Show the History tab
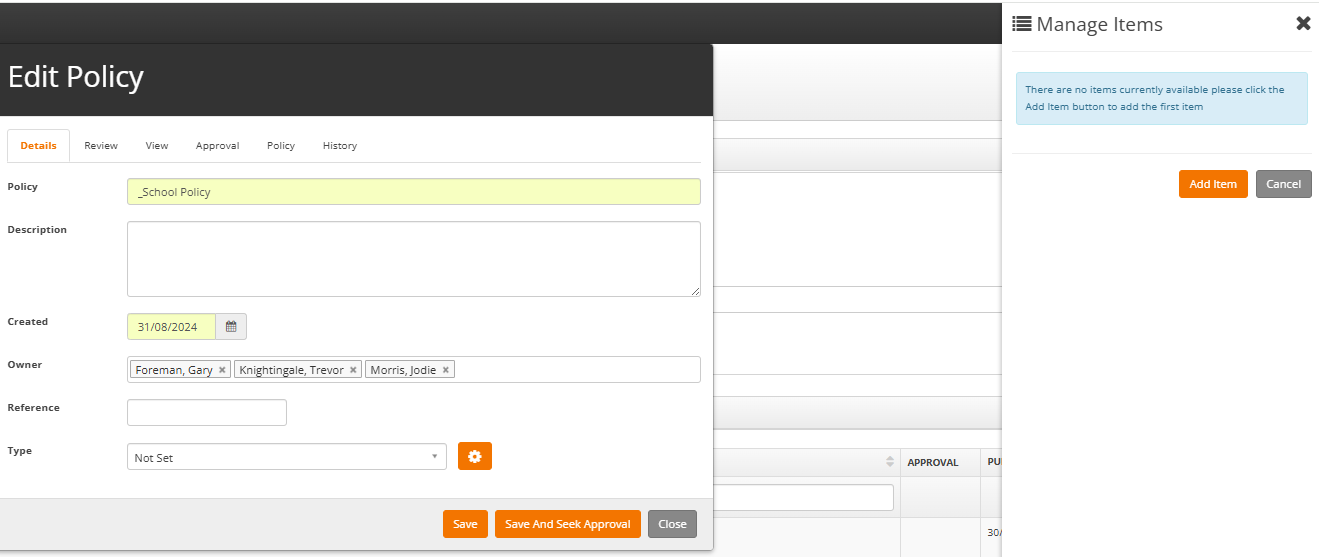 click(x=339, y=146)
